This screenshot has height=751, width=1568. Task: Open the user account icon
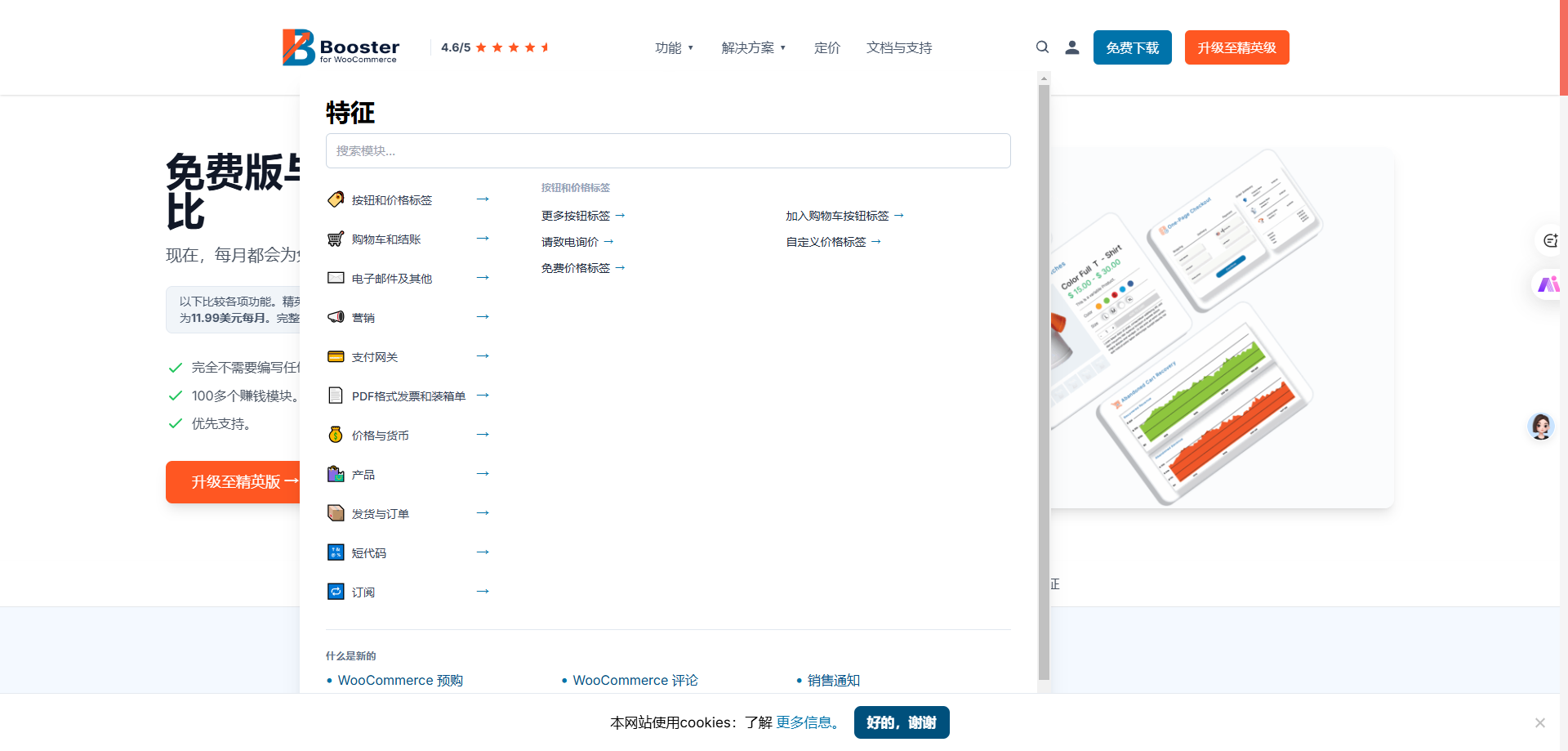click(1071, 47)
